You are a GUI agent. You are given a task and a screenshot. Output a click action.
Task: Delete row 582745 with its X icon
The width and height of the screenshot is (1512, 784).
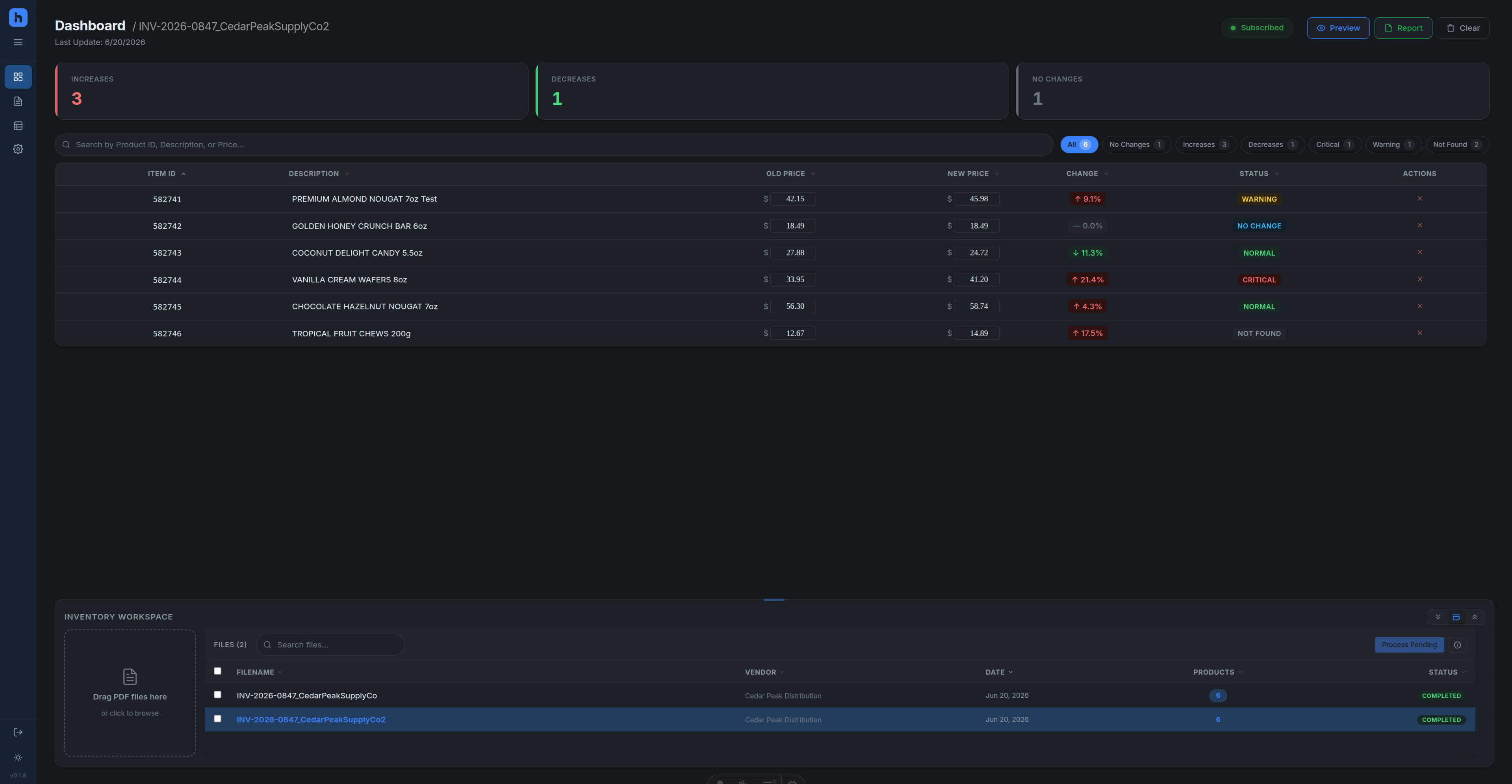(1420, 306)
